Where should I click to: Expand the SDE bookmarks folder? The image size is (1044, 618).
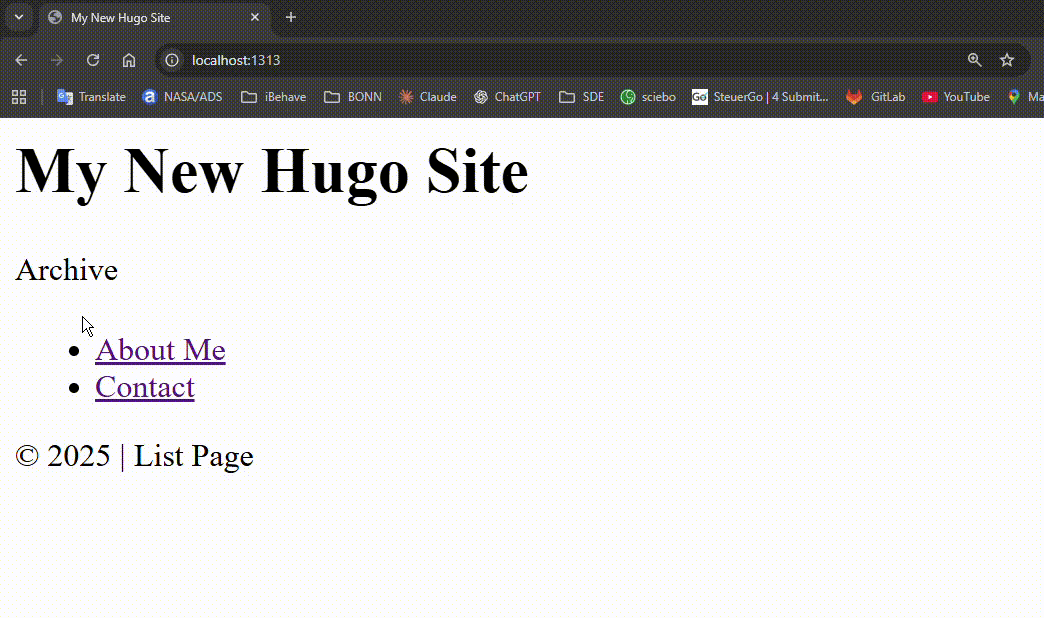[x=581, y=97]
